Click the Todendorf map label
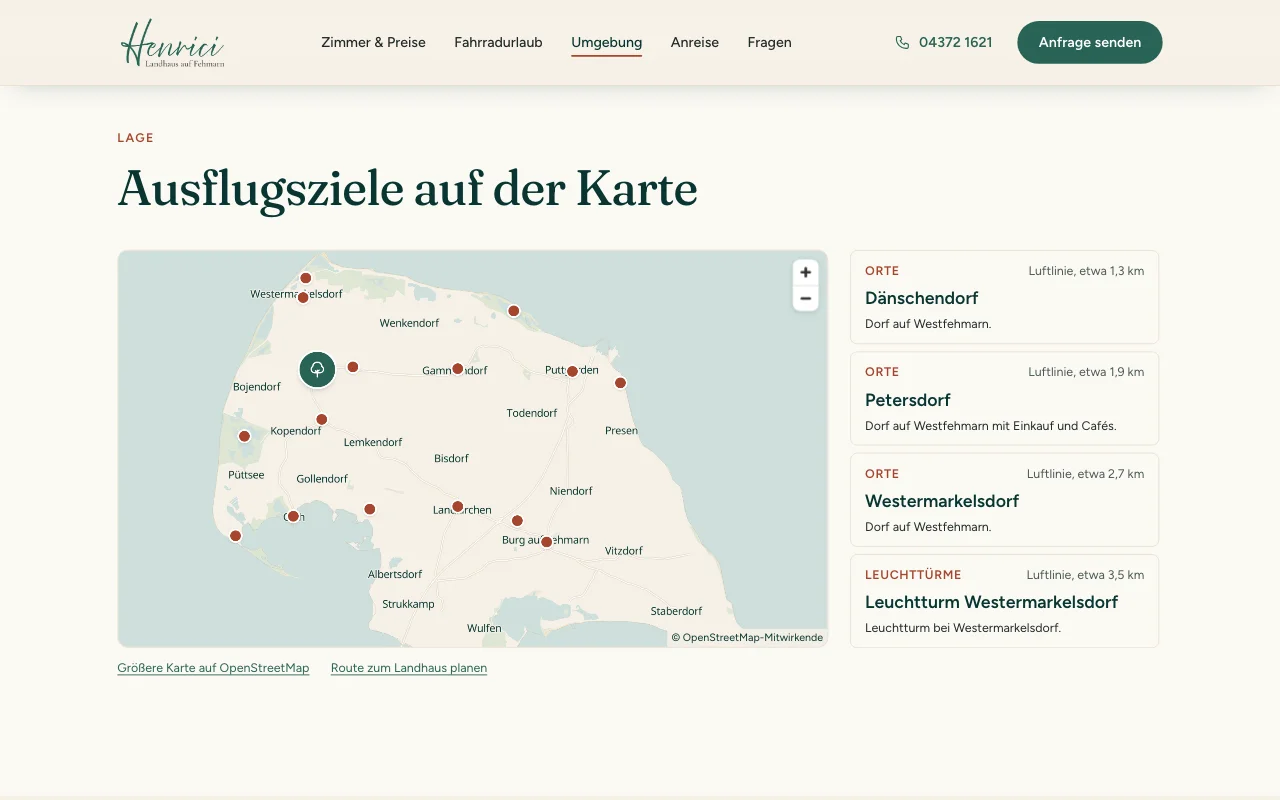The width and height of the screenshot is (1280, 800). (x=532, y=413)
